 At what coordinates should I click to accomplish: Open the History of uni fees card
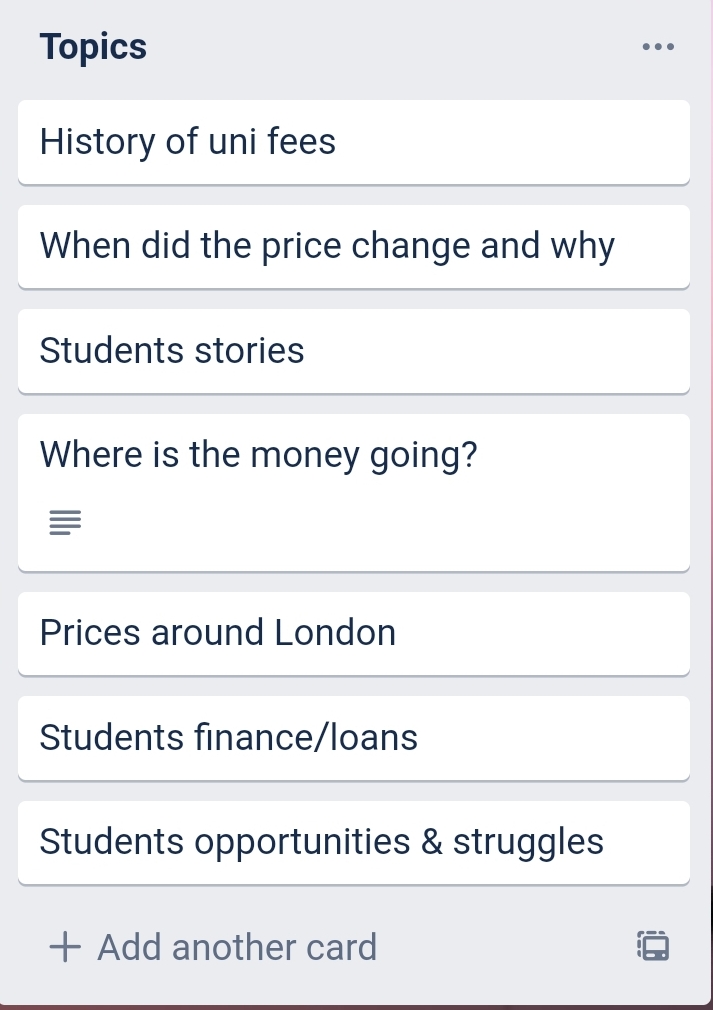354,142
